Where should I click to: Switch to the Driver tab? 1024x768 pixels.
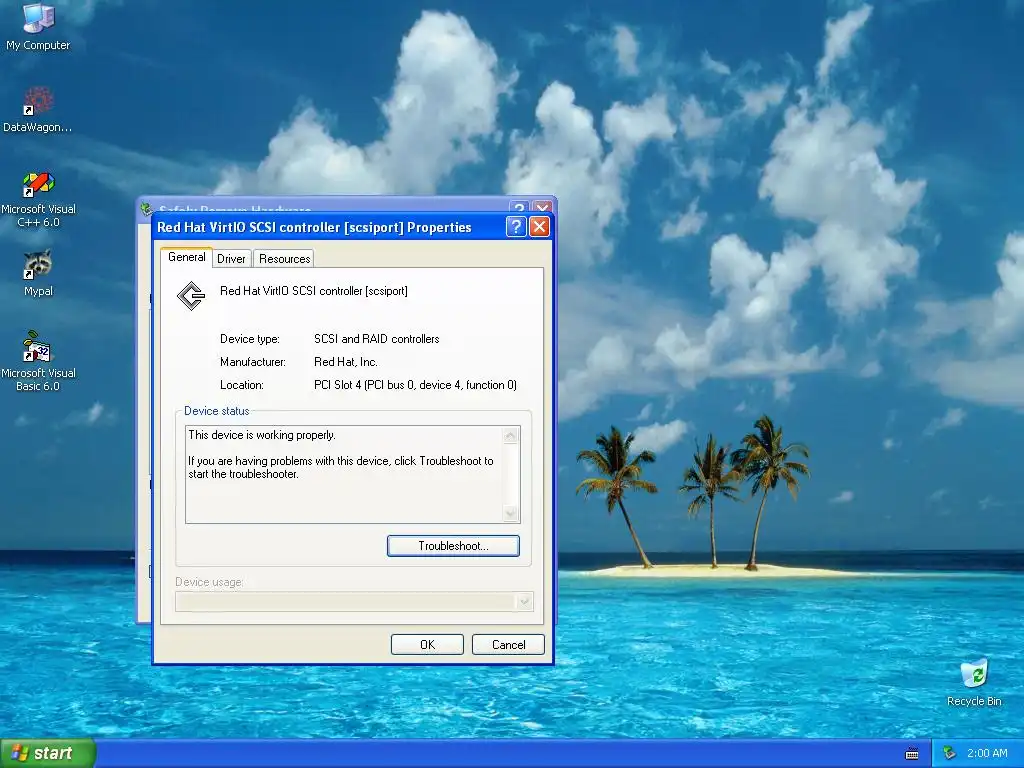231,259
